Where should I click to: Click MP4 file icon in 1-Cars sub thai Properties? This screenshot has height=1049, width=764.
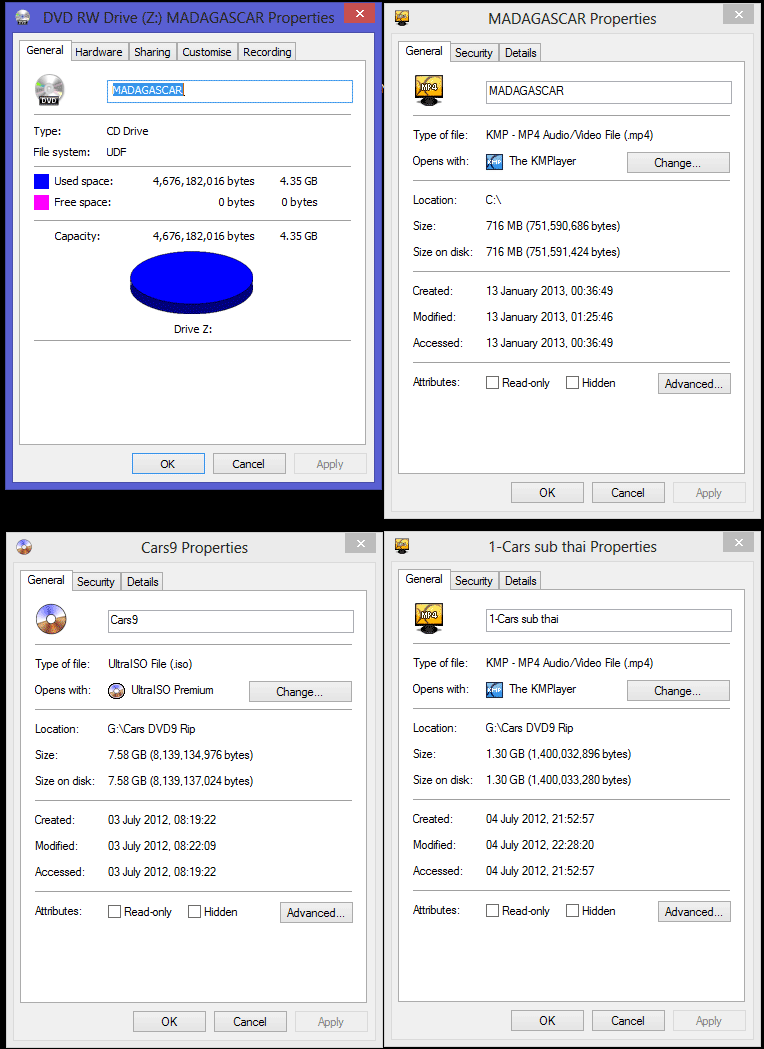click(x=429, y=618)
